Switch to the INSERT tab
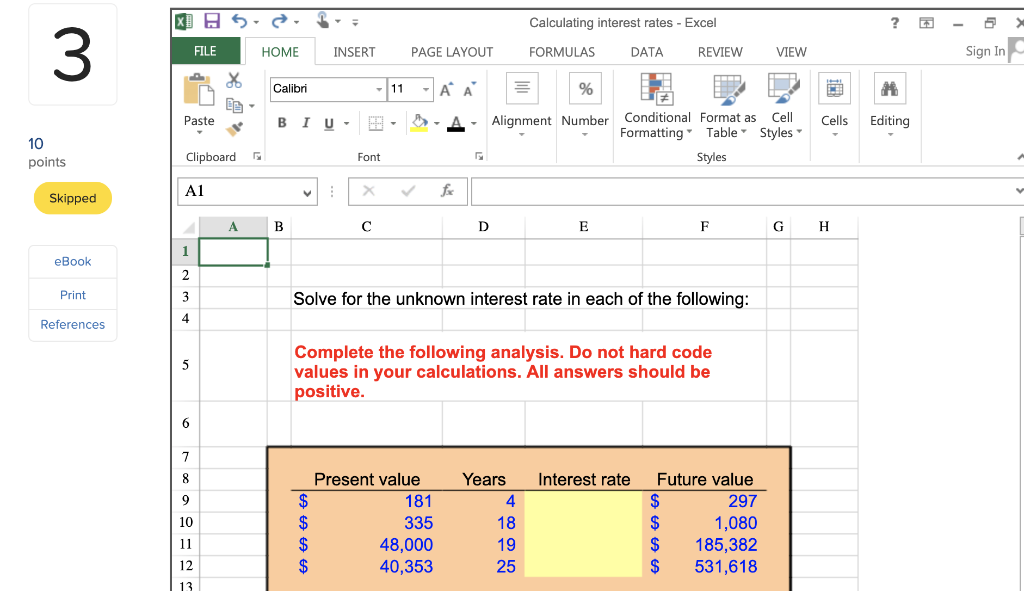1024x591 pixels. 354,52
